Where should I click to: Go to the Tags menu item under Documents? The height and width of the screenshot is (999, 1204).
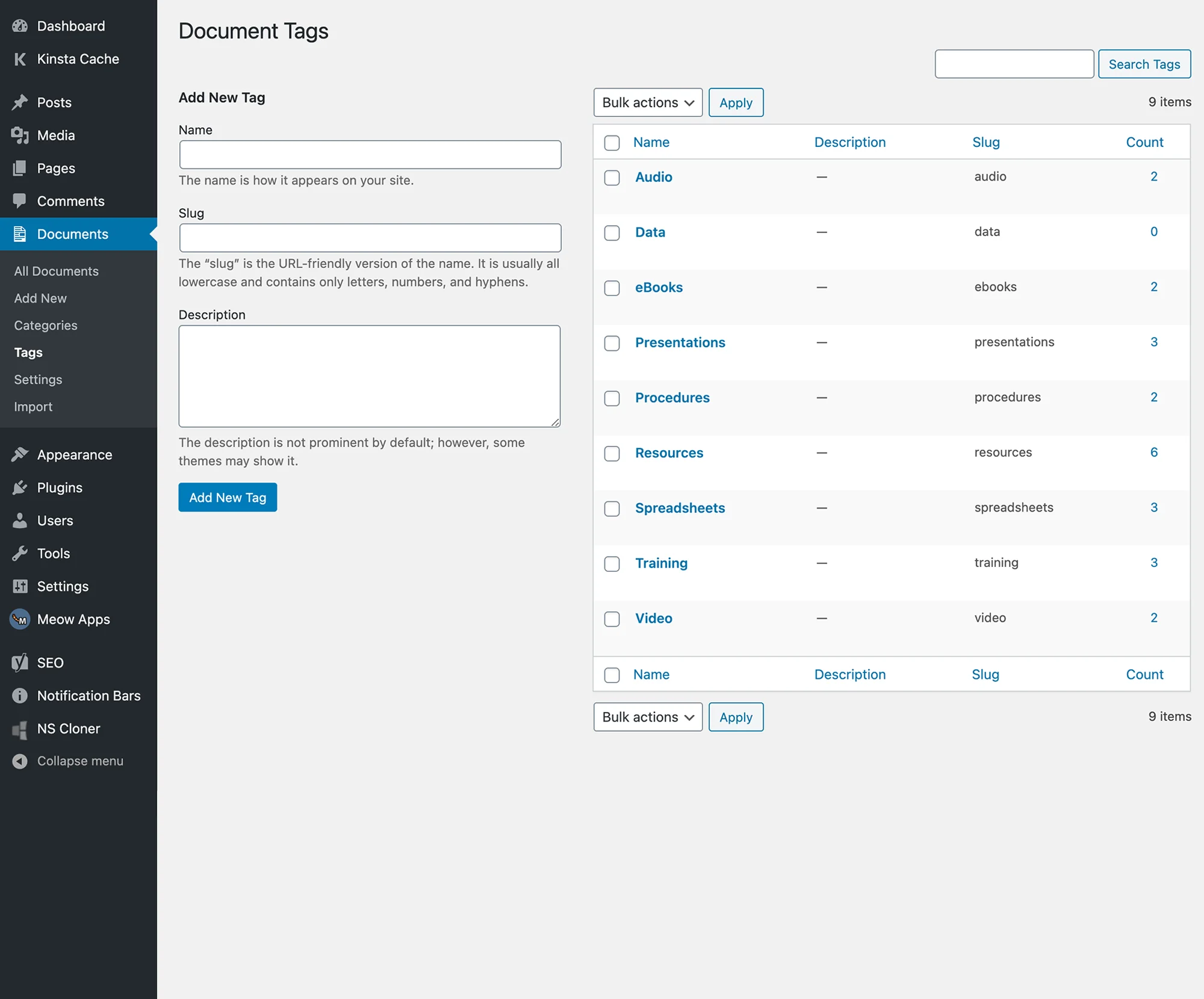[28, 352]
